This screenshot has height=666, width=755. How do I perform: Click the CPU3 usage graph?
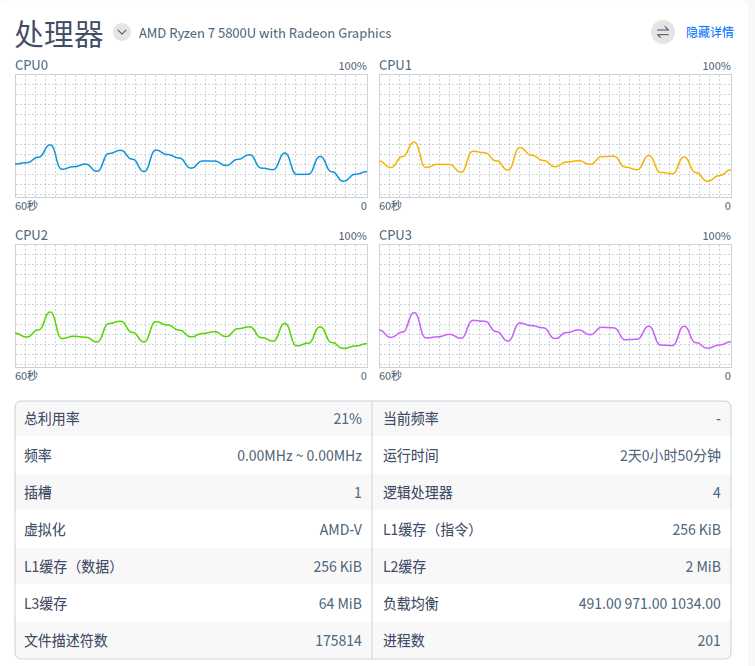(x=554, y=305)
